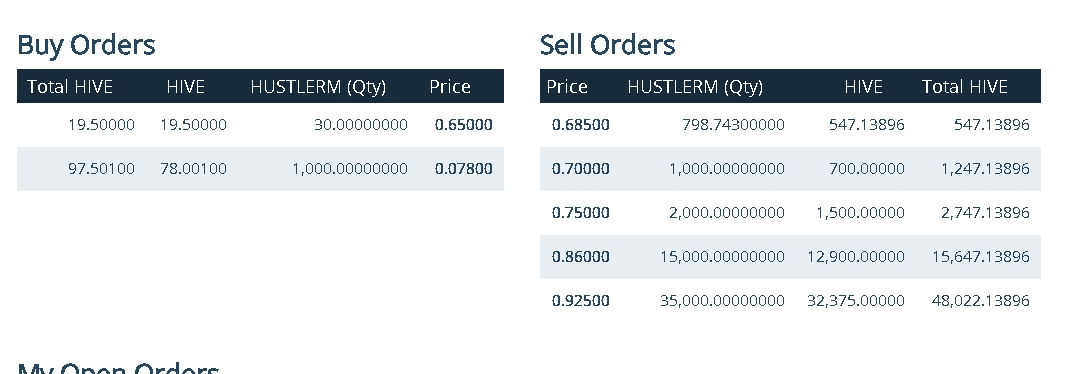Click the Sell Orders Total HIVE header
1072x374 pixels.
point(965,87)
